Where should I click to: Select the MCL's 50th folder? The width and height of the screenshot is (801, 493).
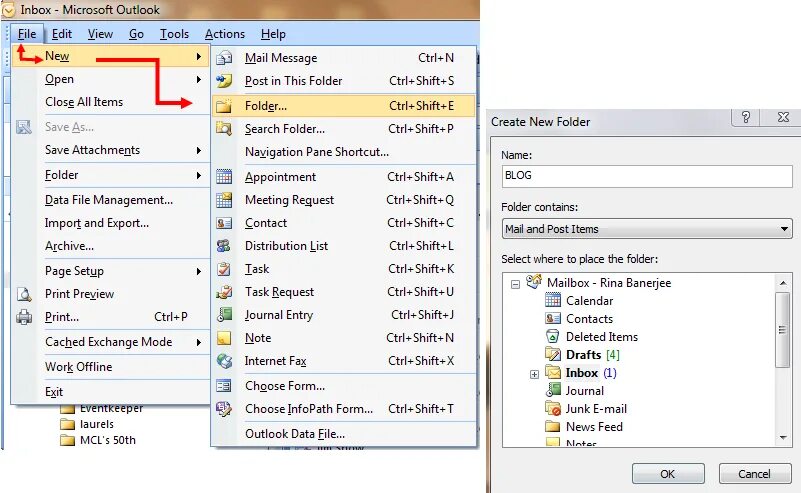tap(108, 440)
